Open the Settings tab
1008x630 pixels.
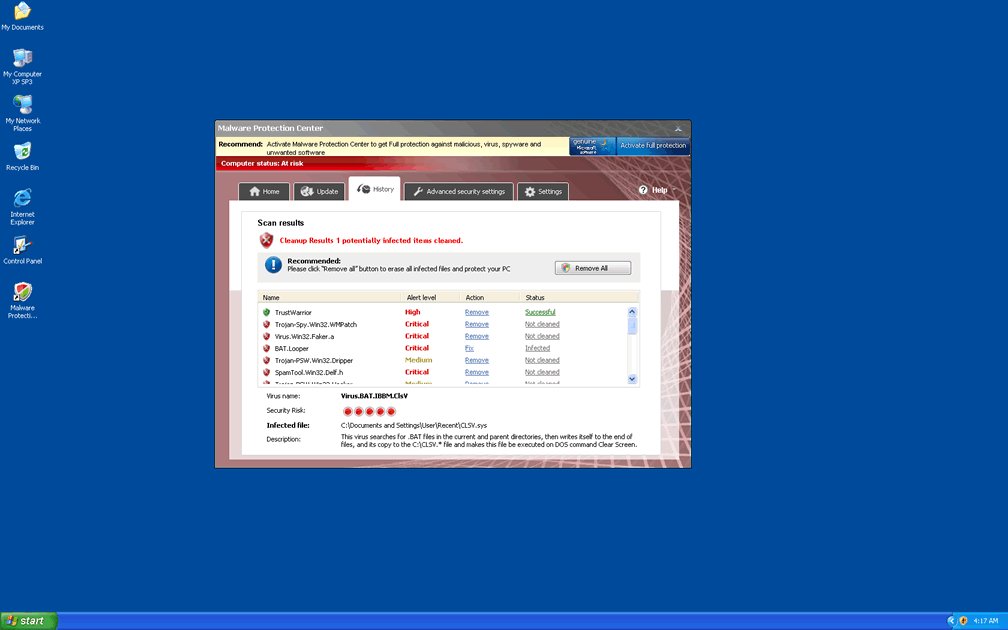(x=543, y=191)
